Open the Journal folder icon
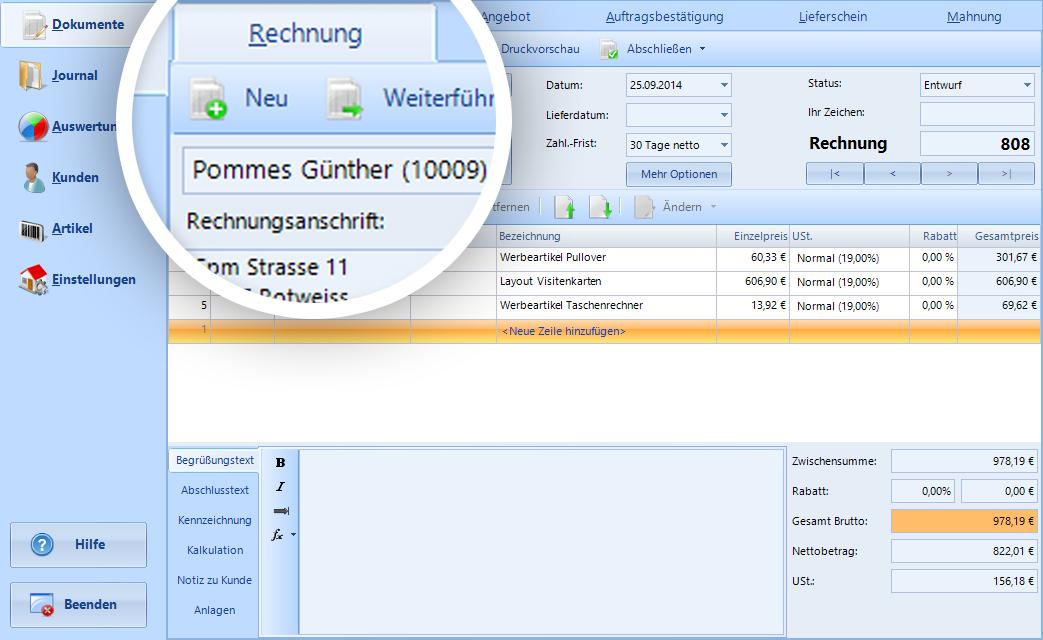 click(x=32, y=75)
